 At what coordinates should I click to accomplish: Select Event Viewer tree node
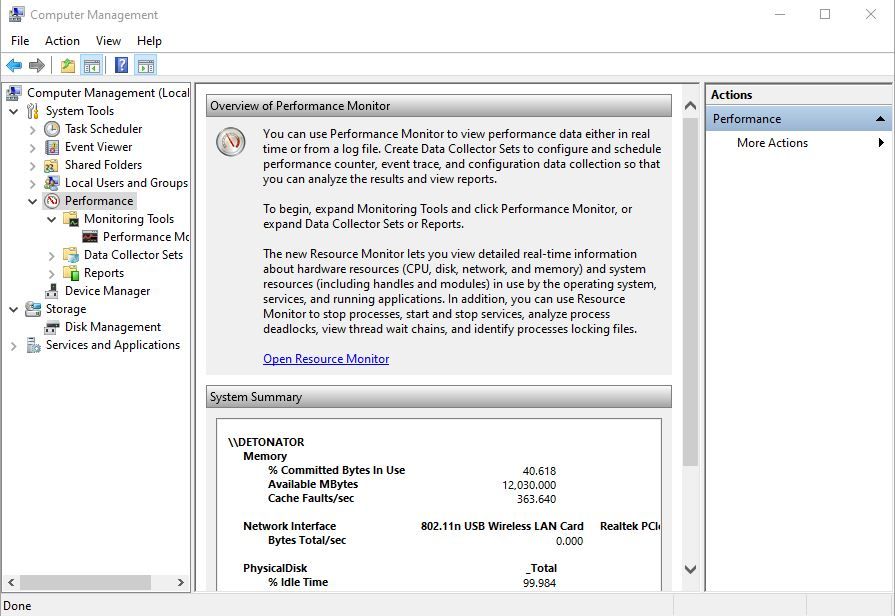[98, 147]
